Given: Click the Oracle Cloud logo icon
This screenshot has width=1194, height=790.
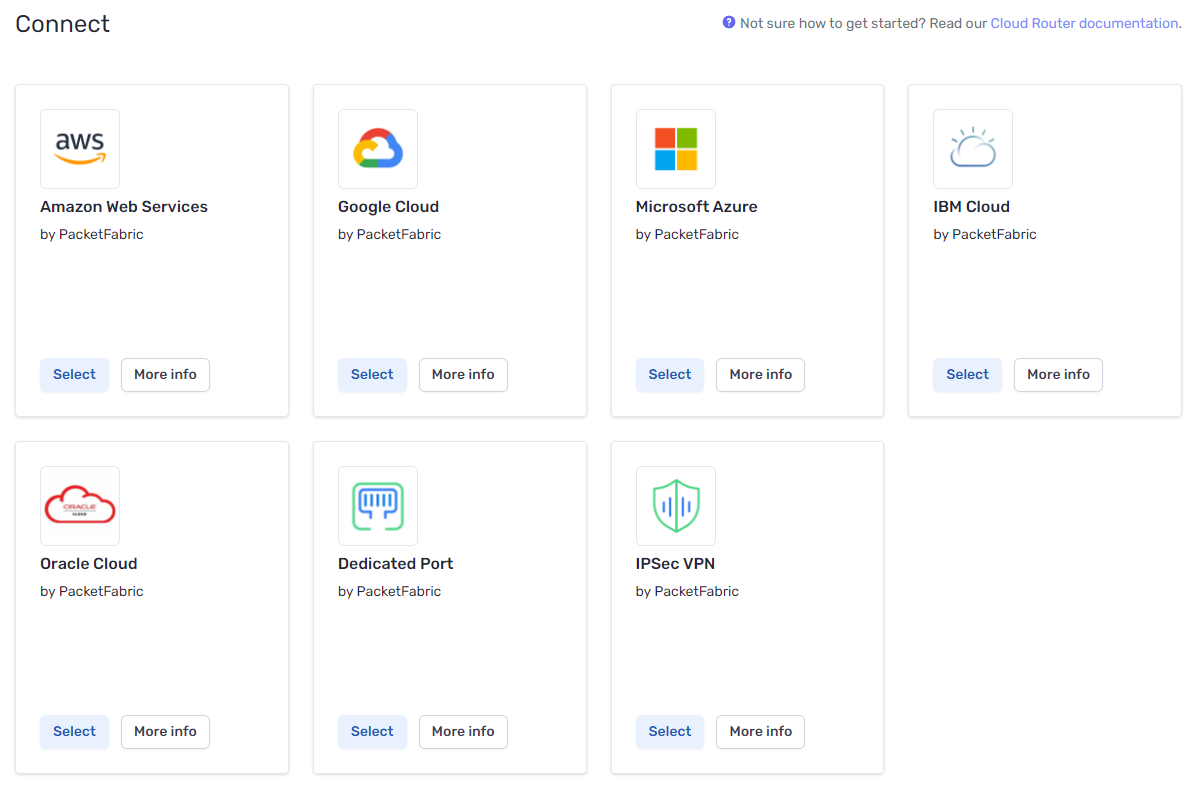Looking at the screenshot, I should tap(80, 506).
